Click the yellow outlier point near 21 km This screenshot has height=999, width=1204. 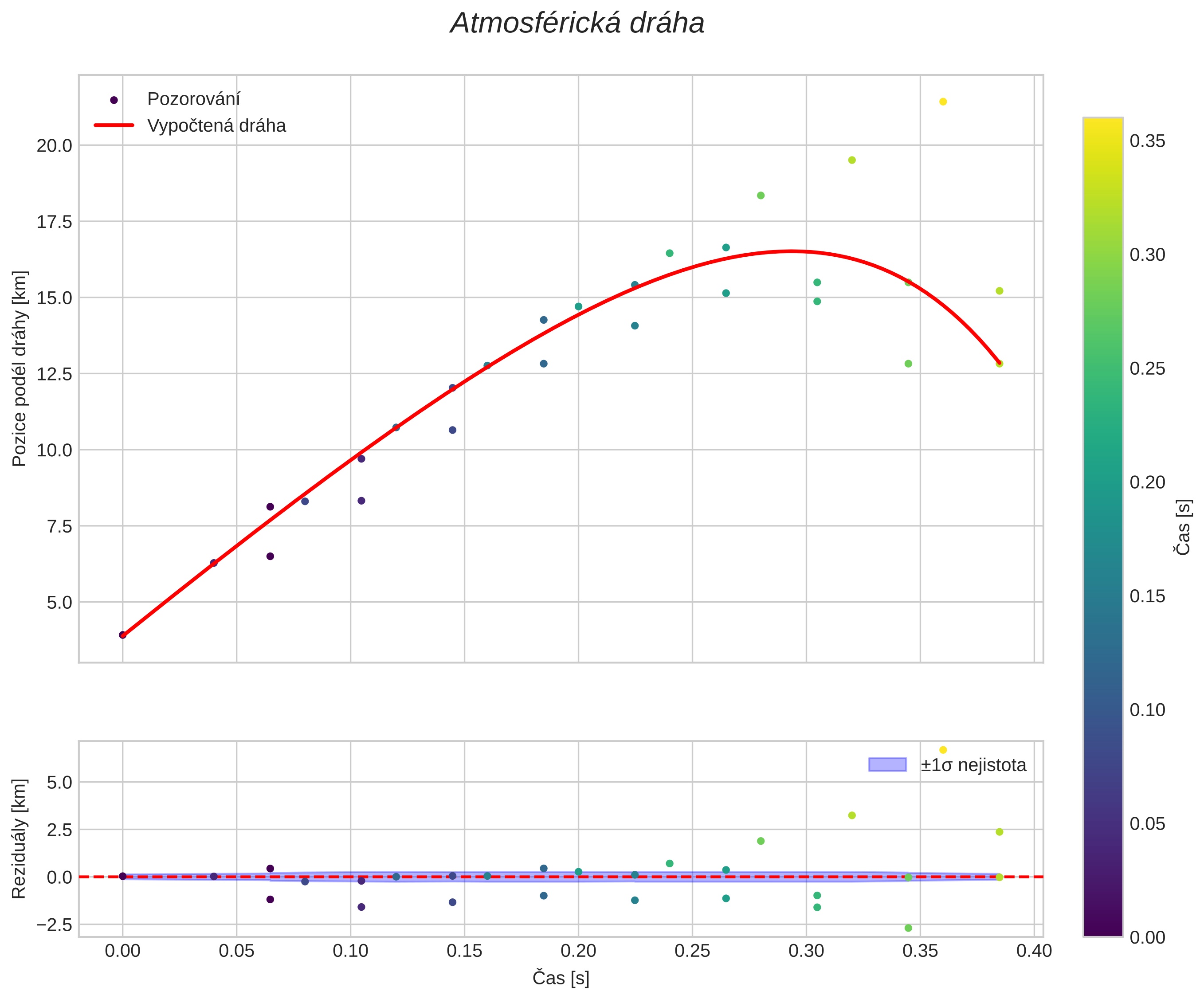(942, 102)
